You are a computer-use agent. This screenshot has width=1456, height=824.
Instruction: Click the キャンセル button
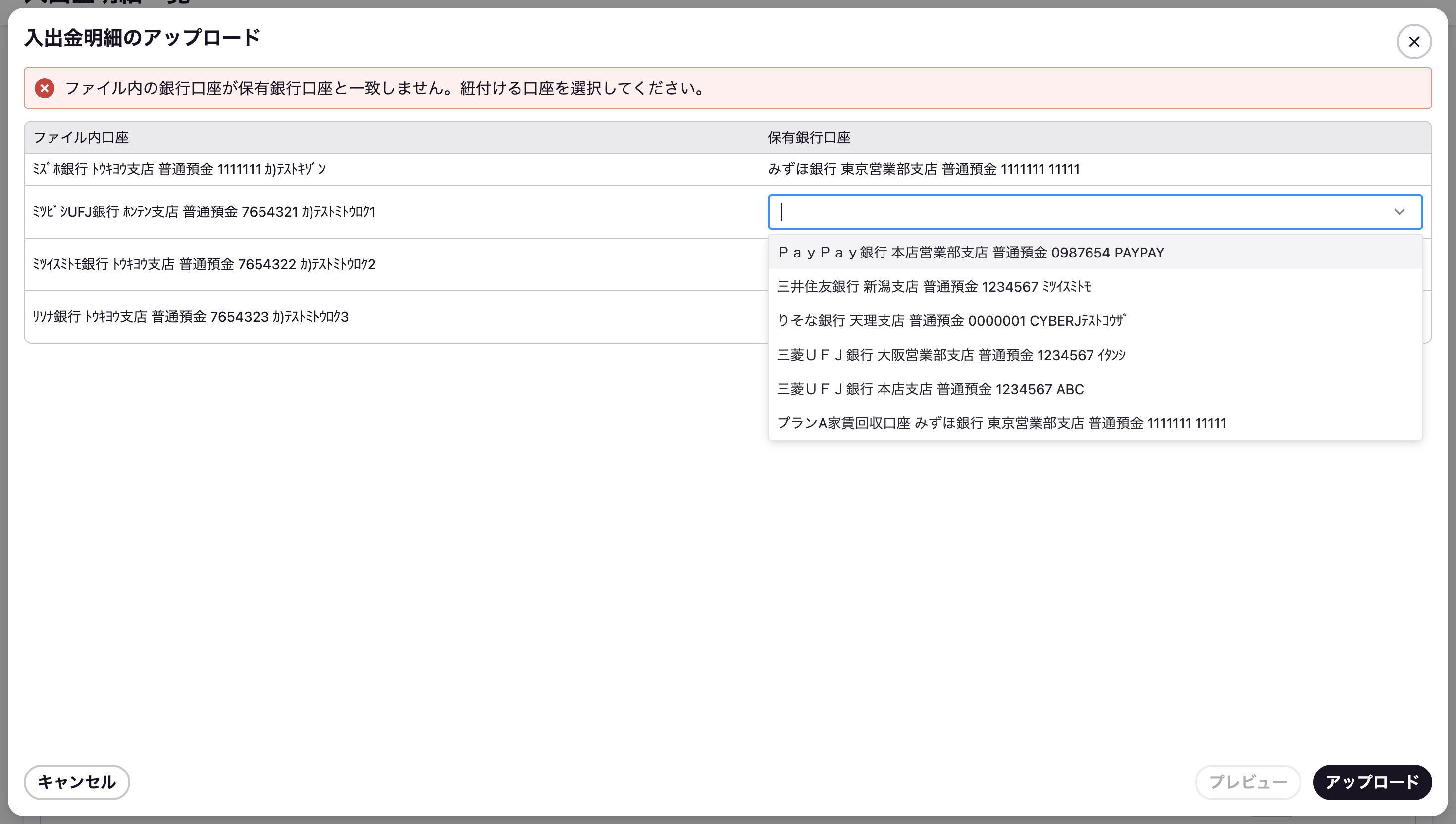[x=77, y=782]
